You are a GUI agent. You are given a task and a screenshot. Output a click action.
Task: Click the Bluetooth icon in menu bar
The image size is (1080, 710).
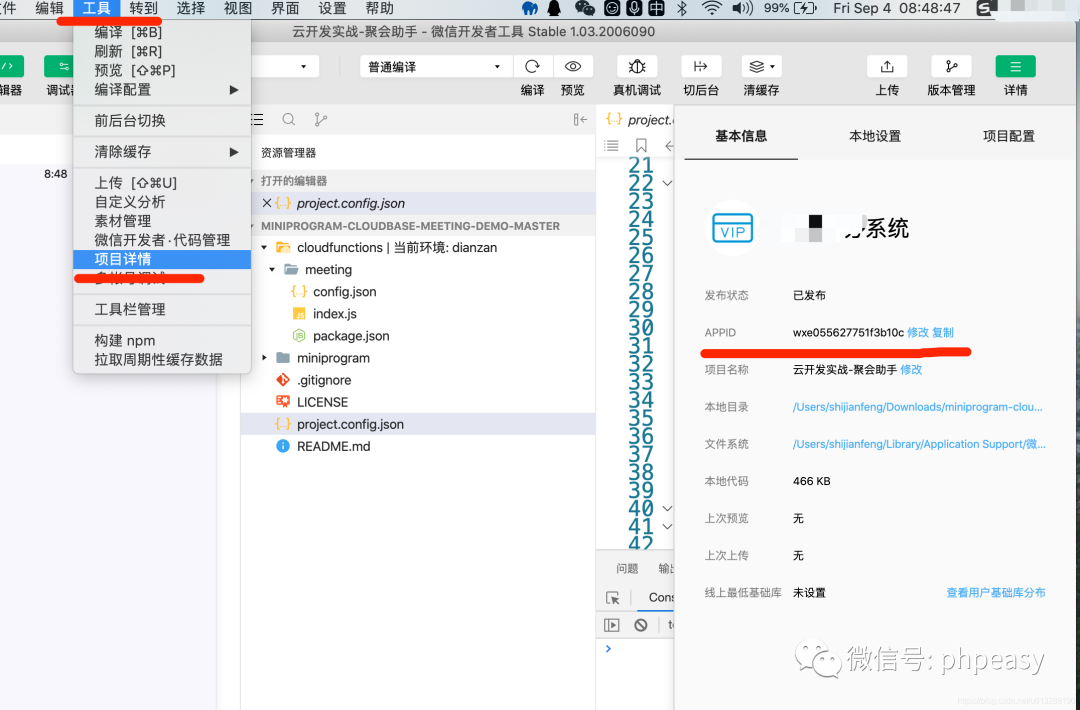coord(681,8)
